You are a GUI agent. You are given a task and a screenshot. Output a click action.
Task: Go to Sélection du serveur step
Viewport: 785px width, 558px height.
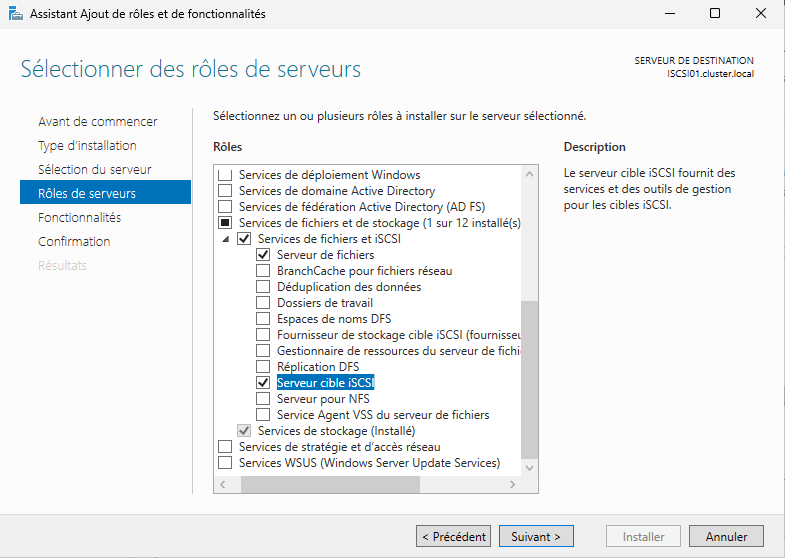[x=94, y=169]
